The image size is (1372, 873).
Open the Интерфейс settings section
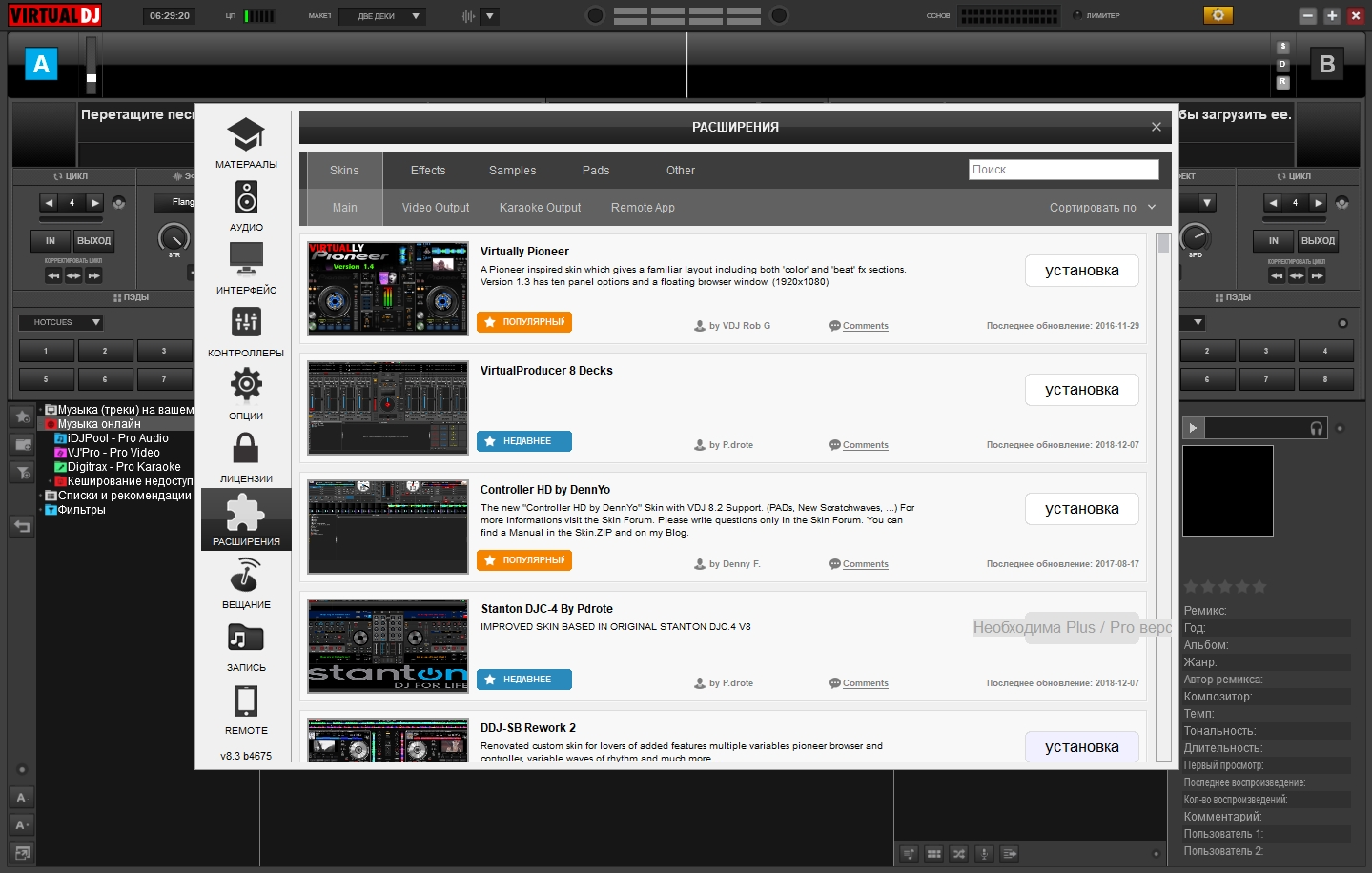pyautogui.click(x=246, y=269)
